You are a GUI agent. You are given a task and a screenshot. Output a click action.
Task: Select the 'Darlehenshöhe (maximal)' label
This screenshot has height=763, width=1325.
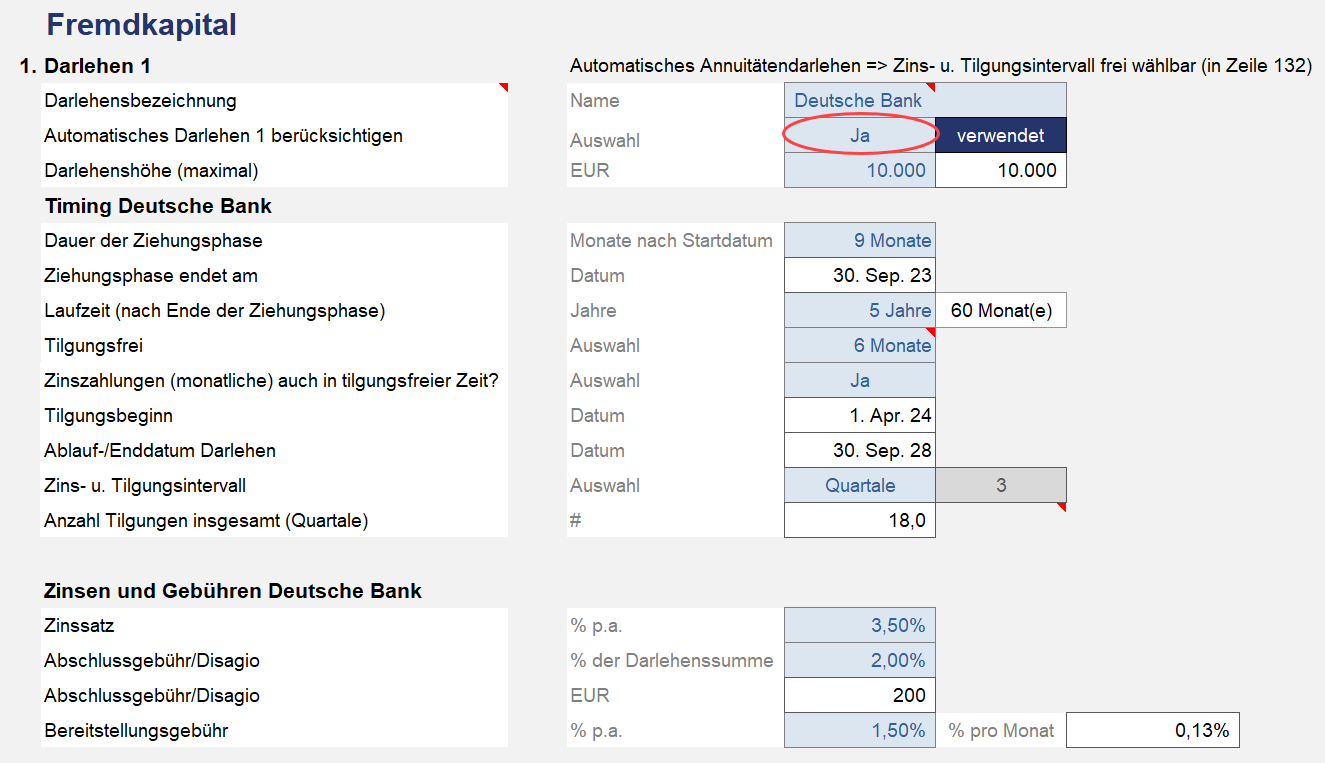274,170
